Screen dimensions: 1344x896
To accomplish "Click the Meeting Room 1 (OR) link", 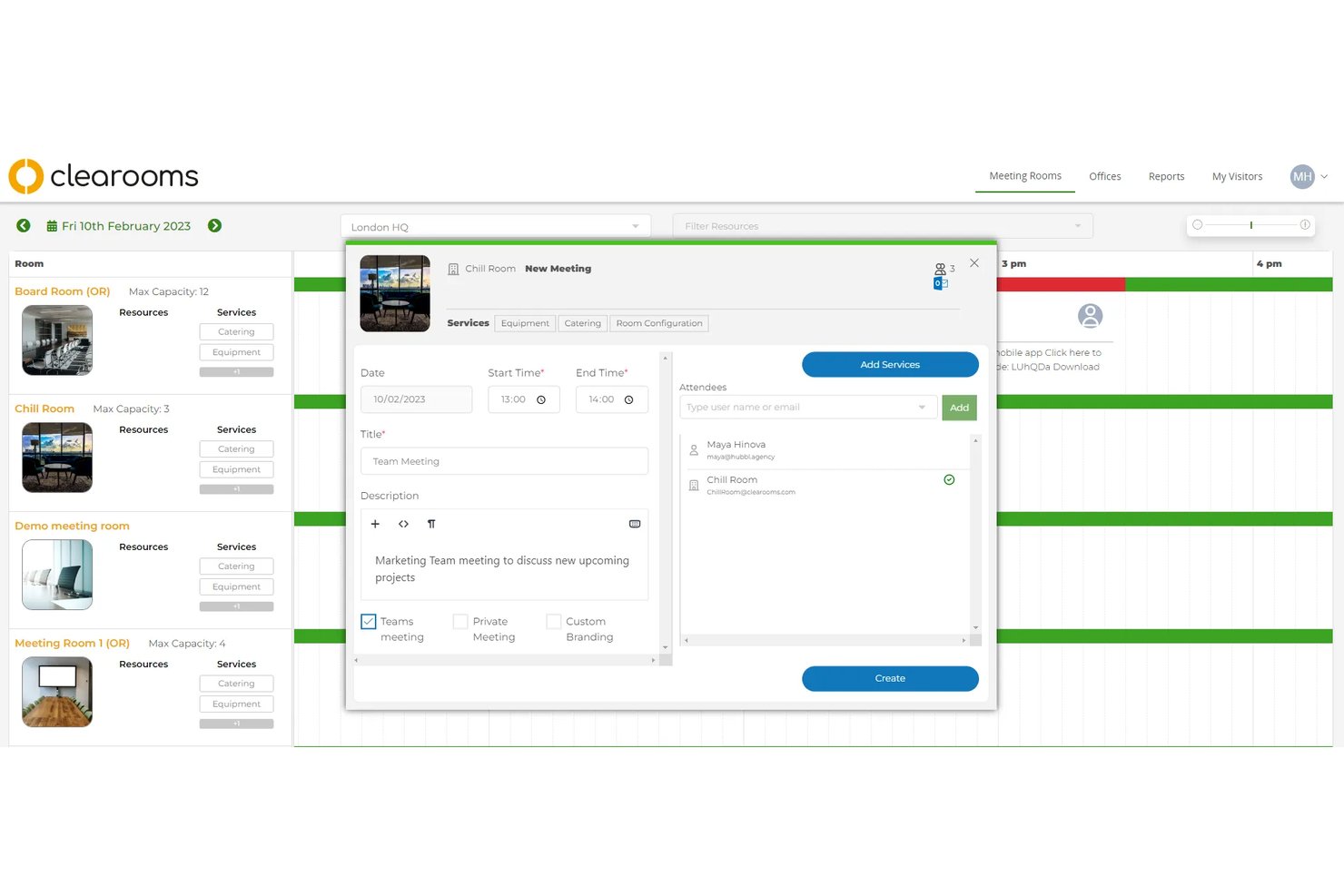I will pos(72,643).
